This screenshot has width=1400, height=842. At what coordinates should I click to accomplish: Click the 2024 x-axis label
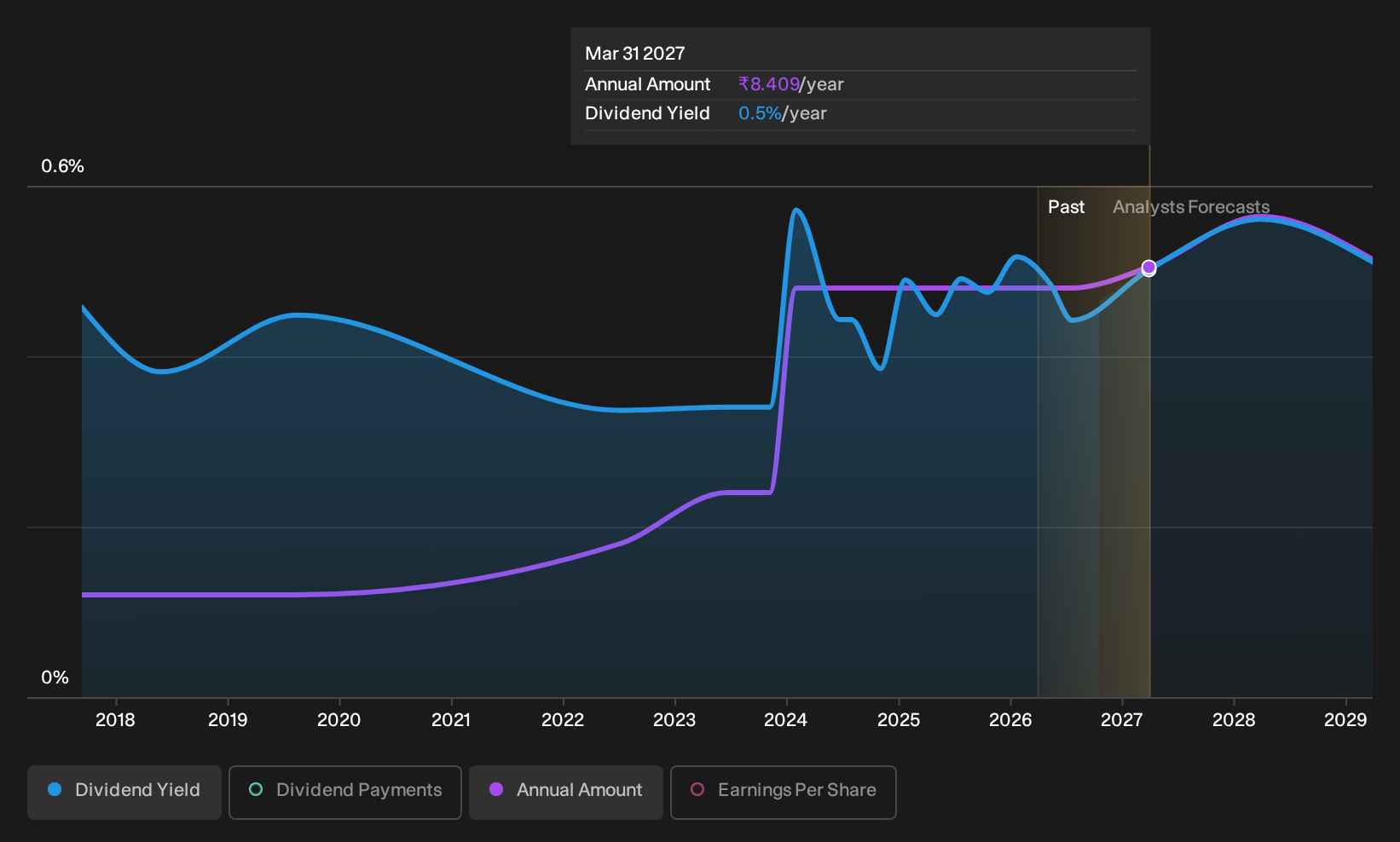pos(786,720)
